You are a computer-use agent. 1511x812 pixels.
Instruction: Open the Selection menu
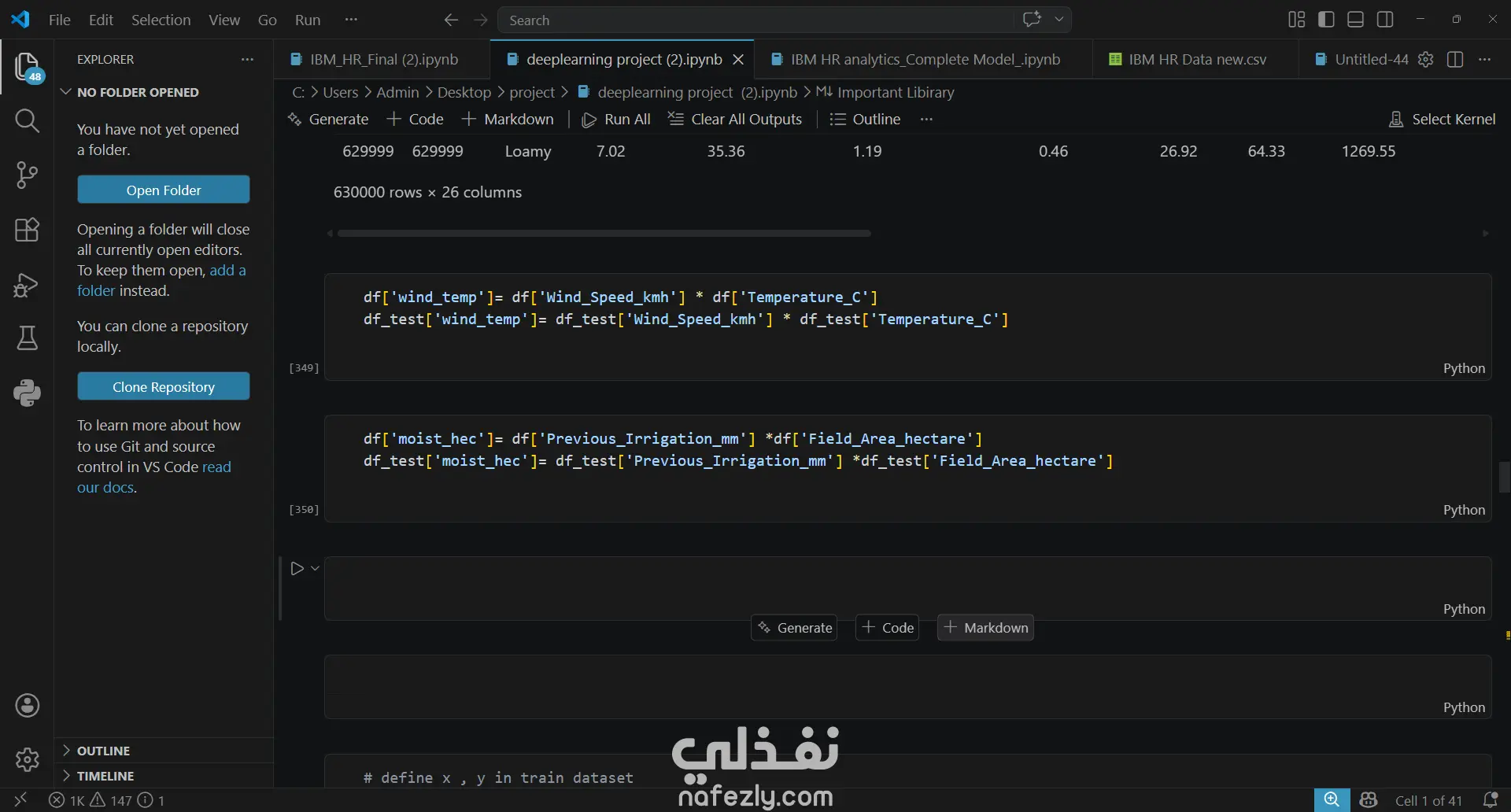tap(161, 20)
